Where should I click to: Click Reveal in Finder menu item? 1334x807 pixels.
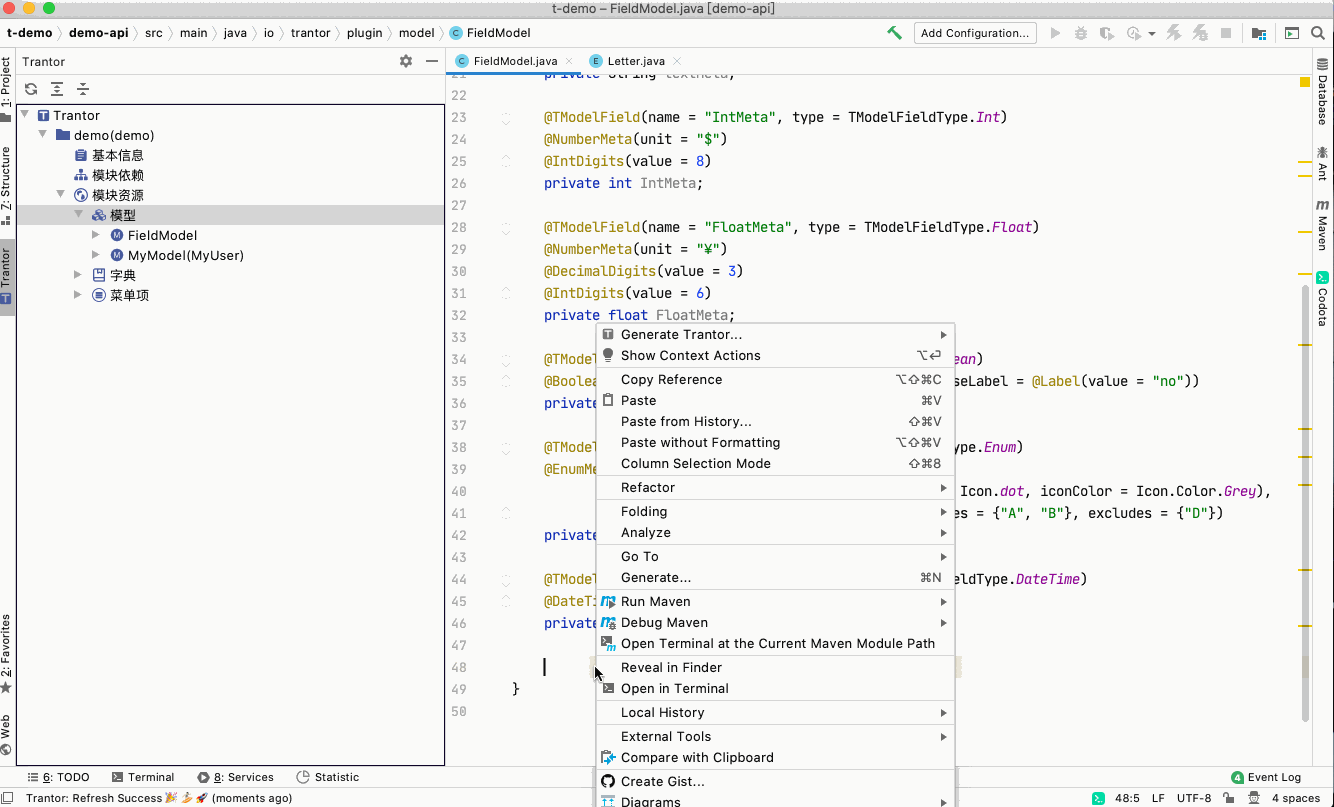point(775,668)
